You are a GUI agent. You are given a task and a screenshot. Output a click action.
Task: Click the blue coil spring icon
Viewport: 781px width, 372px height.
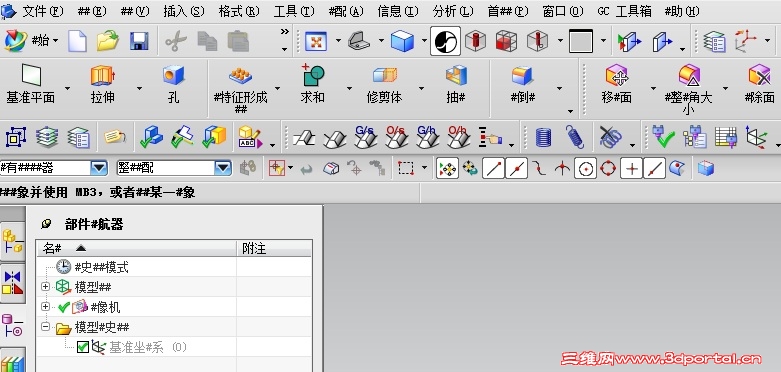543,137
